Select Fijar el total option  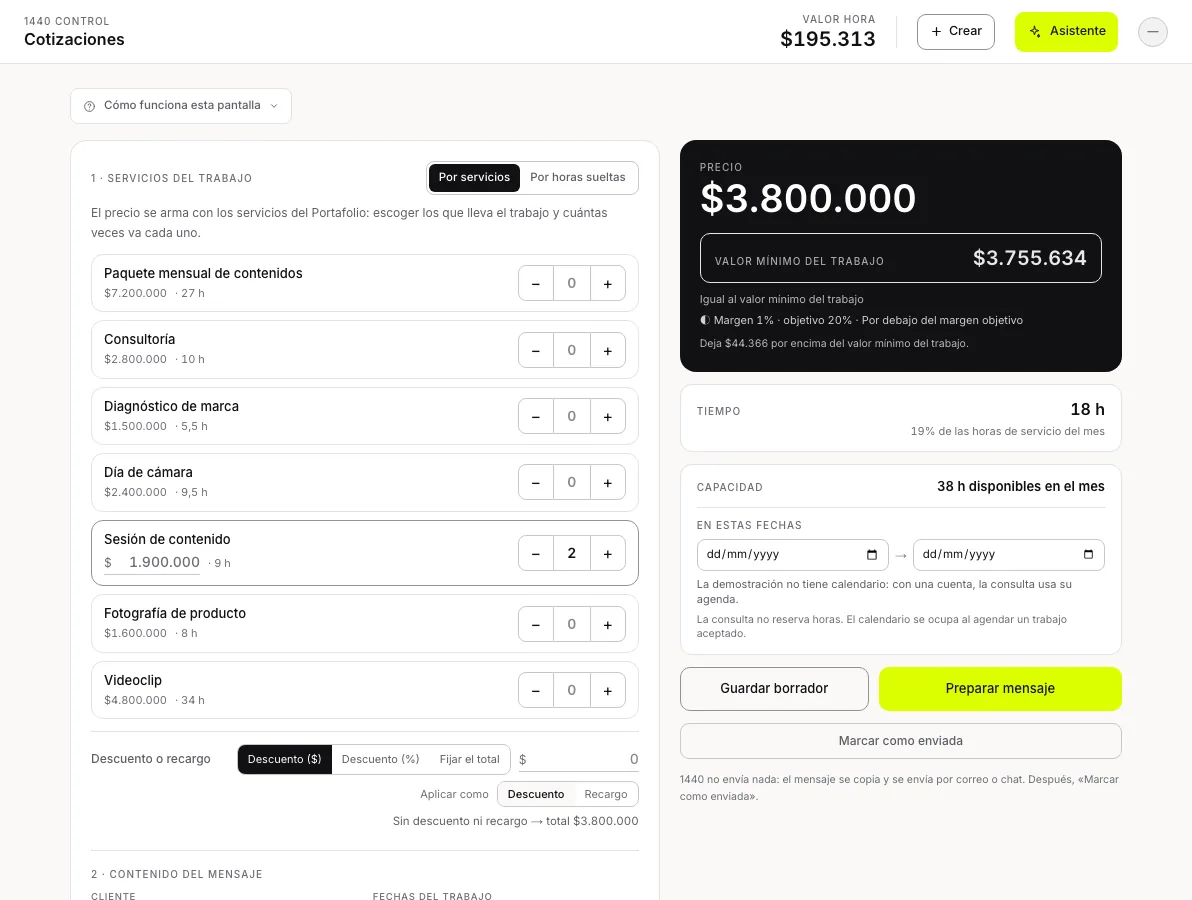click(x=470, y=759)
